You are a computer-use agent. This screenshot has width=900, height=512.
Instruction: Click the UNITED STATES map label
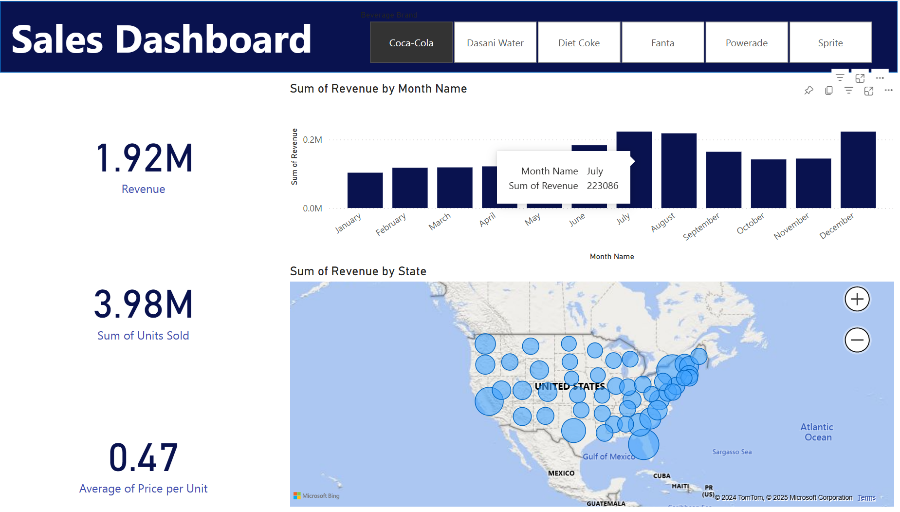tap(570, 386)
